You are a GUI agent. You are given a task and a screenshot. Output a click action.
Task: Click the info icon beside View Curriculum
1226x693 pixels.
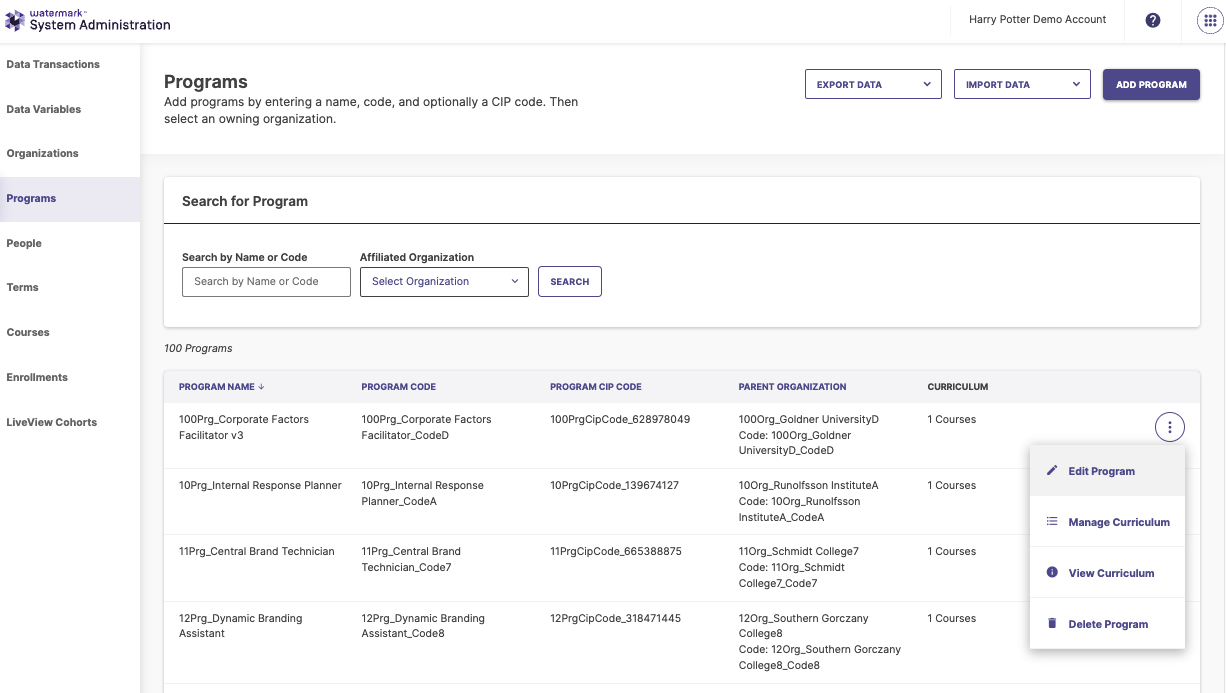[1052, 572]
